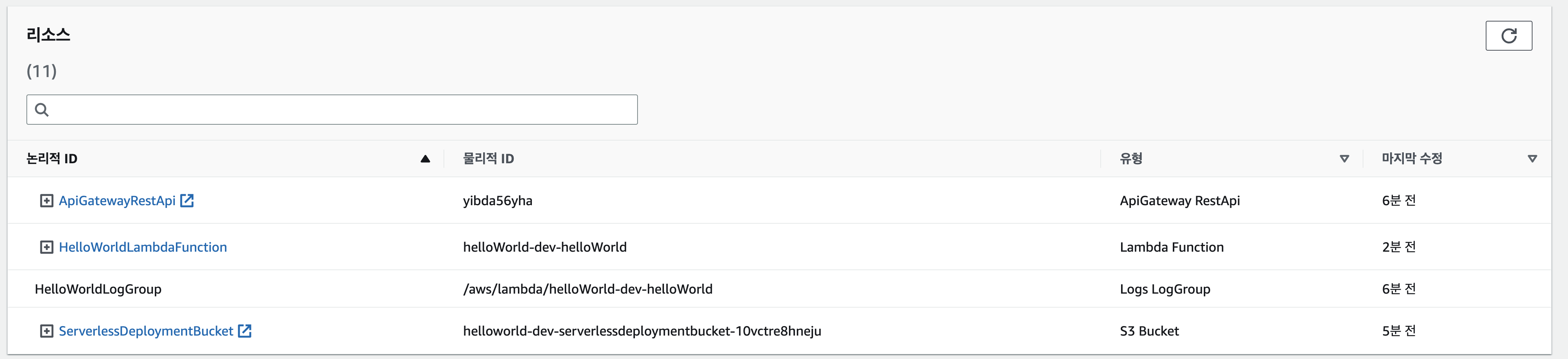Open external icon next to ApiGatewayRestApi
The image size is (1568, 359).
point(187,201)
